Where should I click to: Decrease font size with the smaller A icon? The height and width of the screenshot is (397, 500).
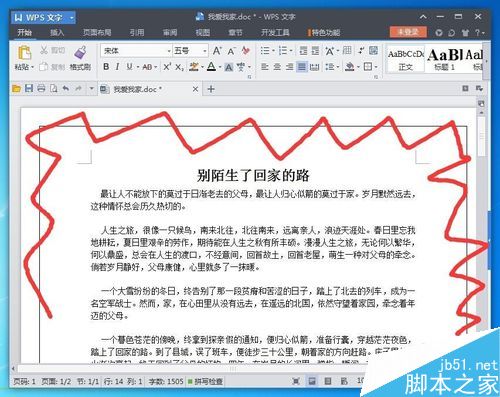(x=231, y=51)
